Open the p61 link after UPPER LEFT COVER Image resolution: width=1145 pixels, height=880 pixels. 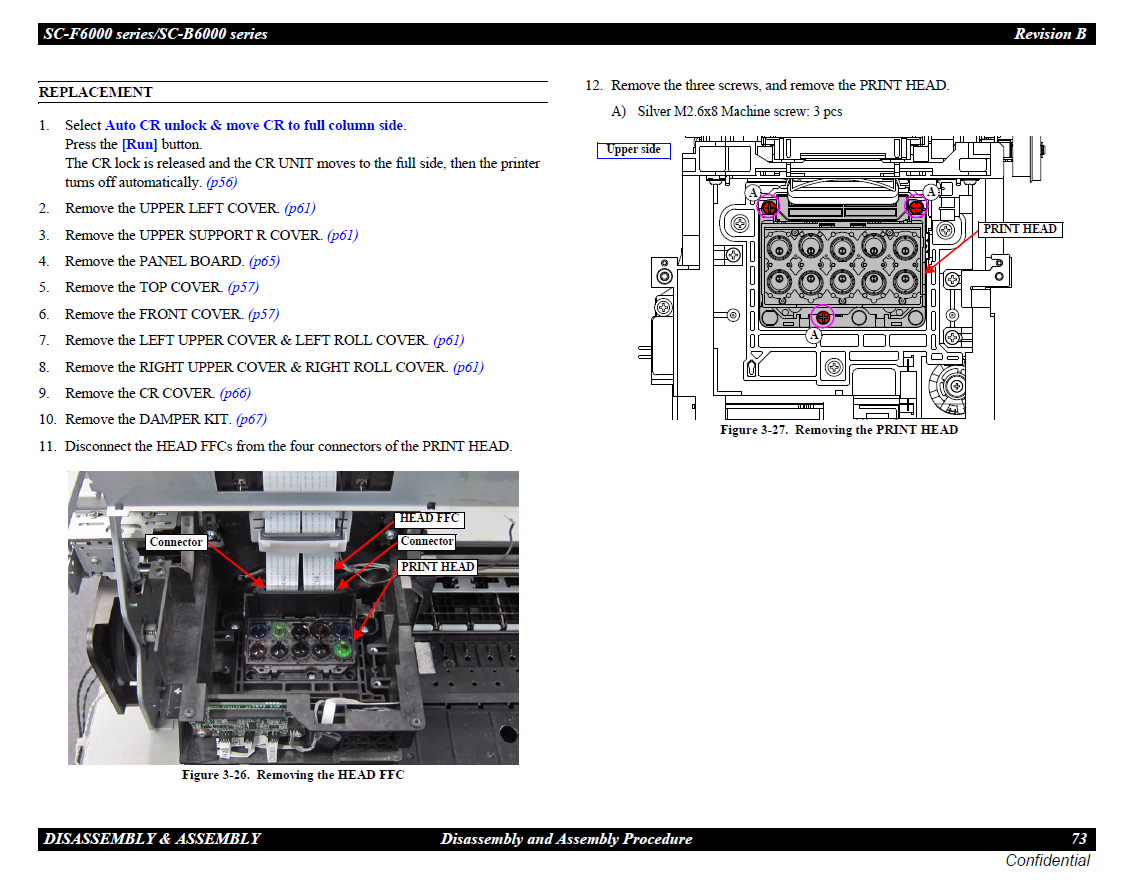(x=299, y=208)
